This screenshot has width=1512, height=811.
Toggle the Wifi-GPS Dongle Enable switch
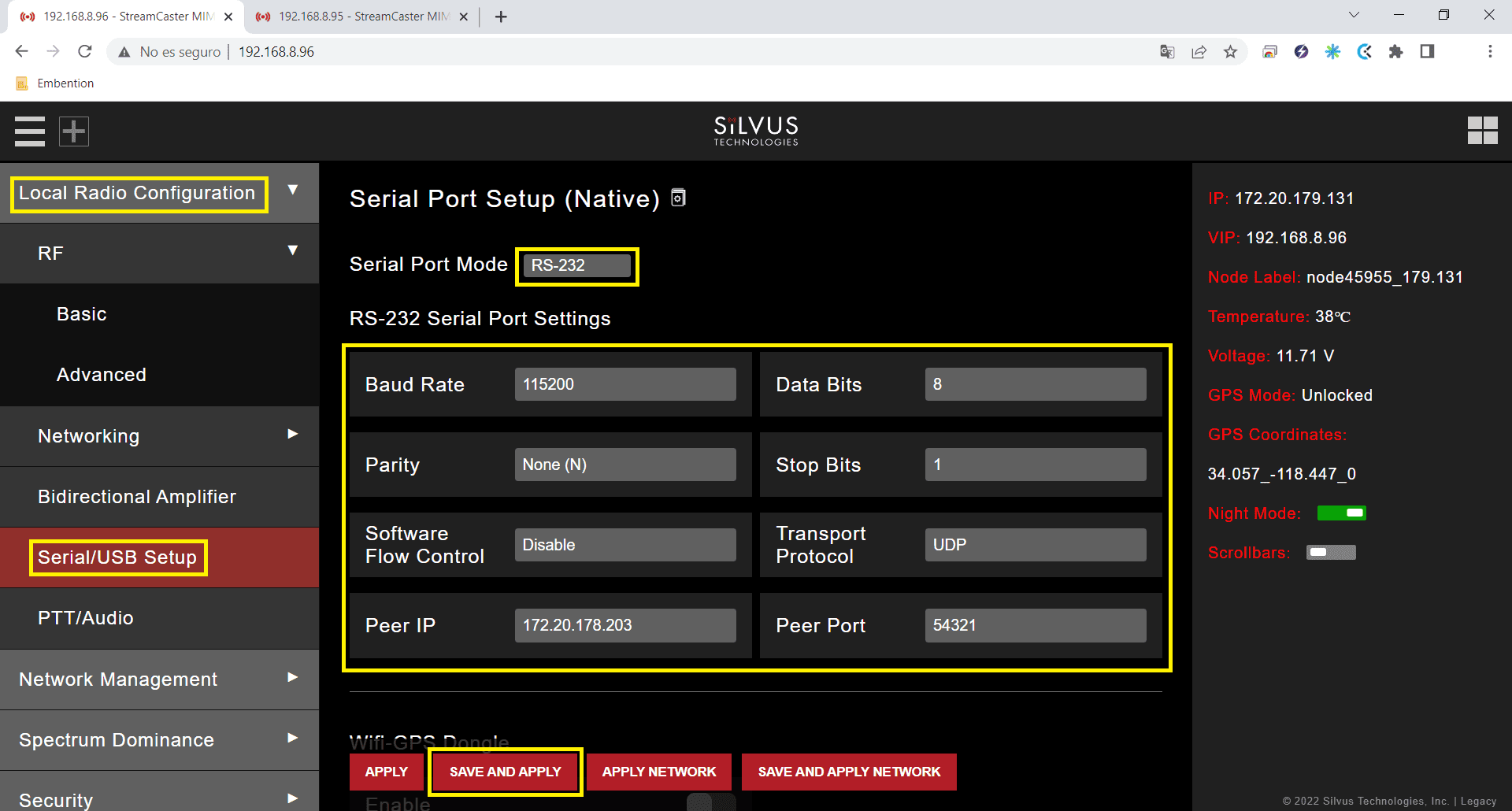click(710, 802)
